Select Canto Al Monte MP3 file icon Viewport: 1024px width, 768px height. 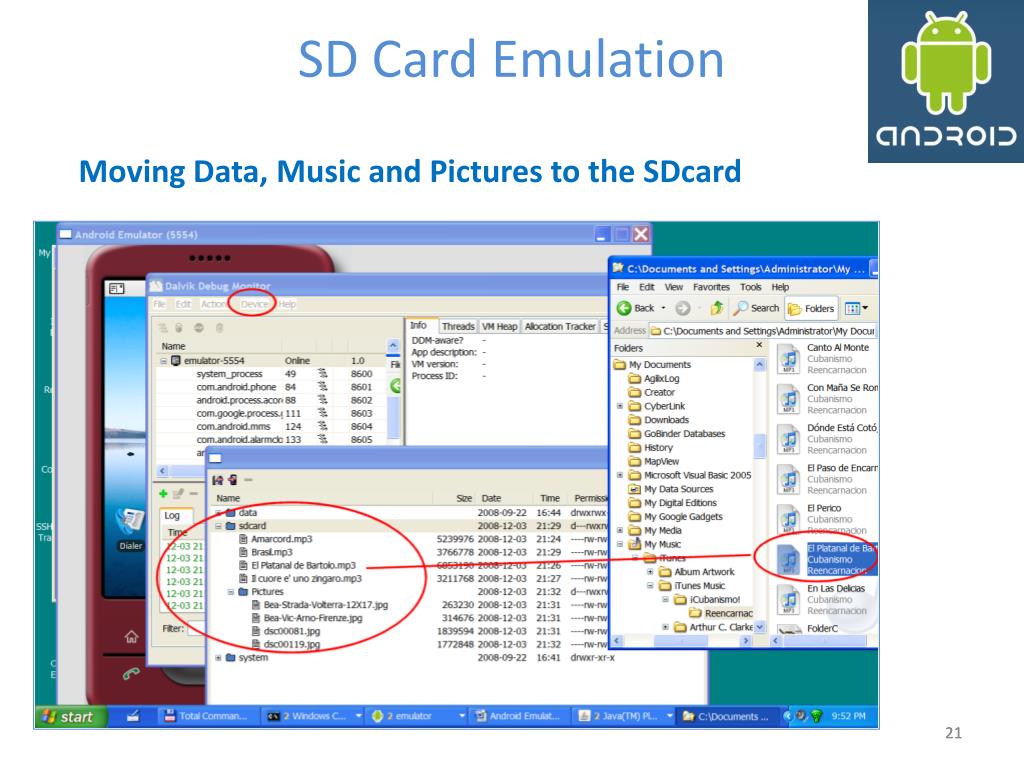pos(789,359)
